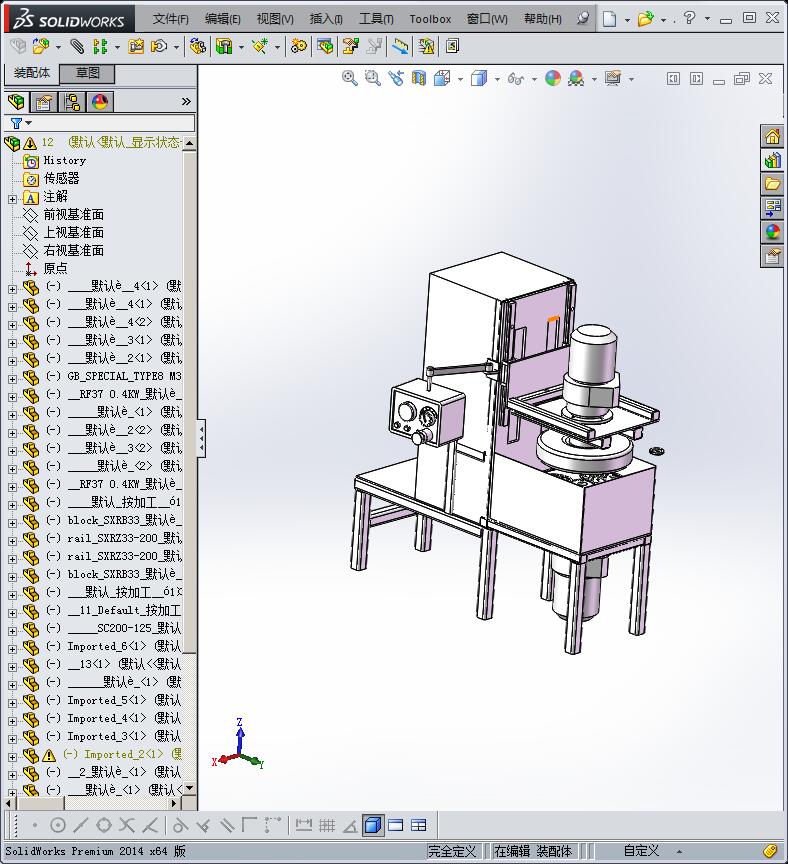The height and width of the screenshot is (864, 788).
Task: Click the View Orientation icon
Action: tap(442, 78)
